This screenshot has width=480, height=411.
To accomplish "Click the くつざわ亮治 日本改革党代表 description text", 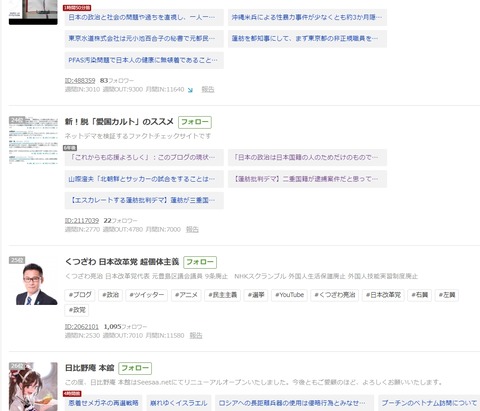I will click(x=241, y=276).
